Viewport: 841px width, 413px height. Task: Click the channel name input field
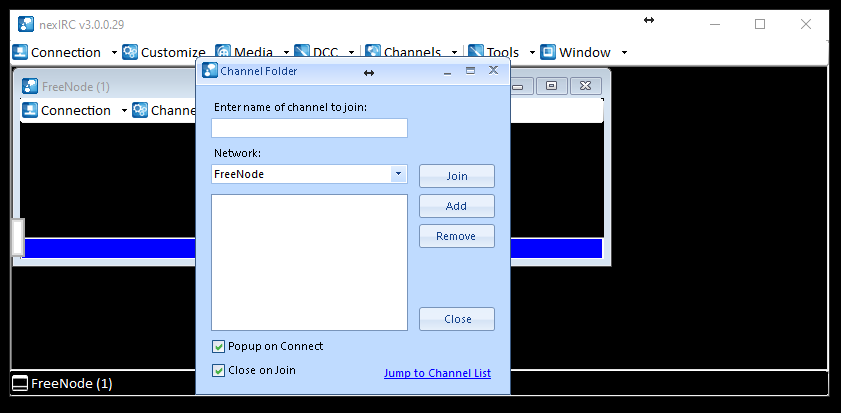309,128
